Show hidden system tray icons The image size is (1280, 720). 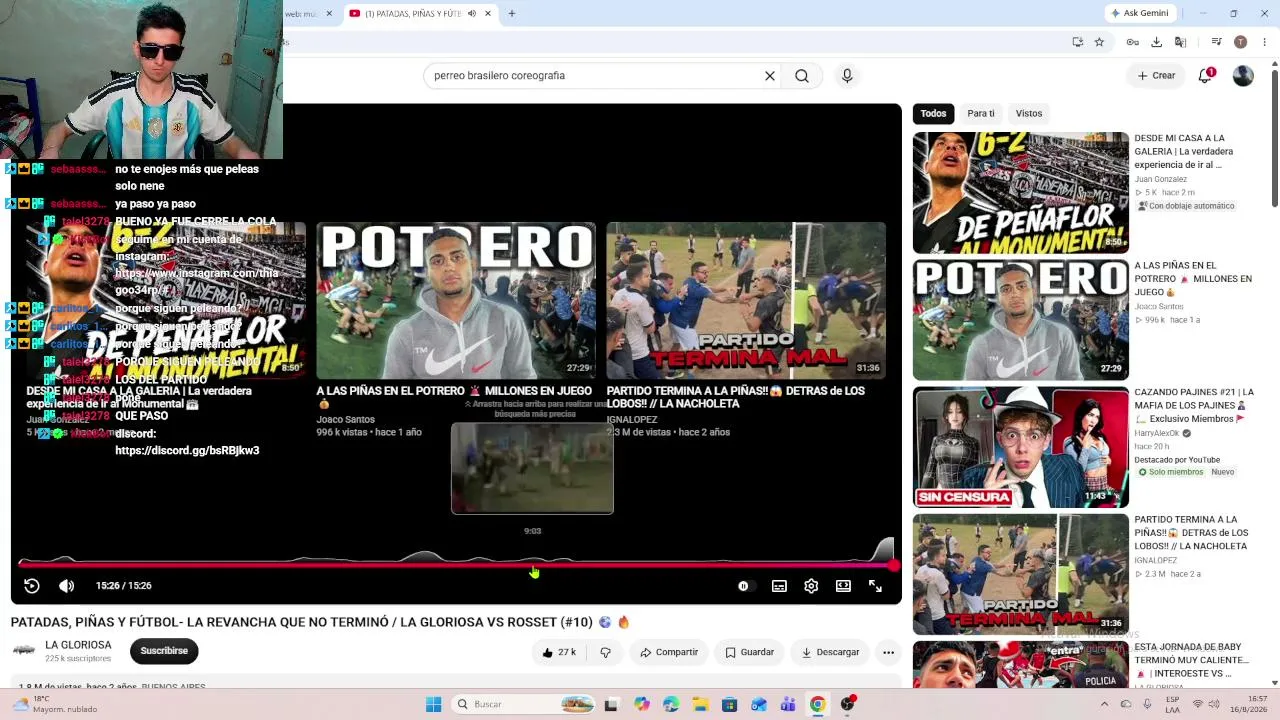pos(1105,704)
